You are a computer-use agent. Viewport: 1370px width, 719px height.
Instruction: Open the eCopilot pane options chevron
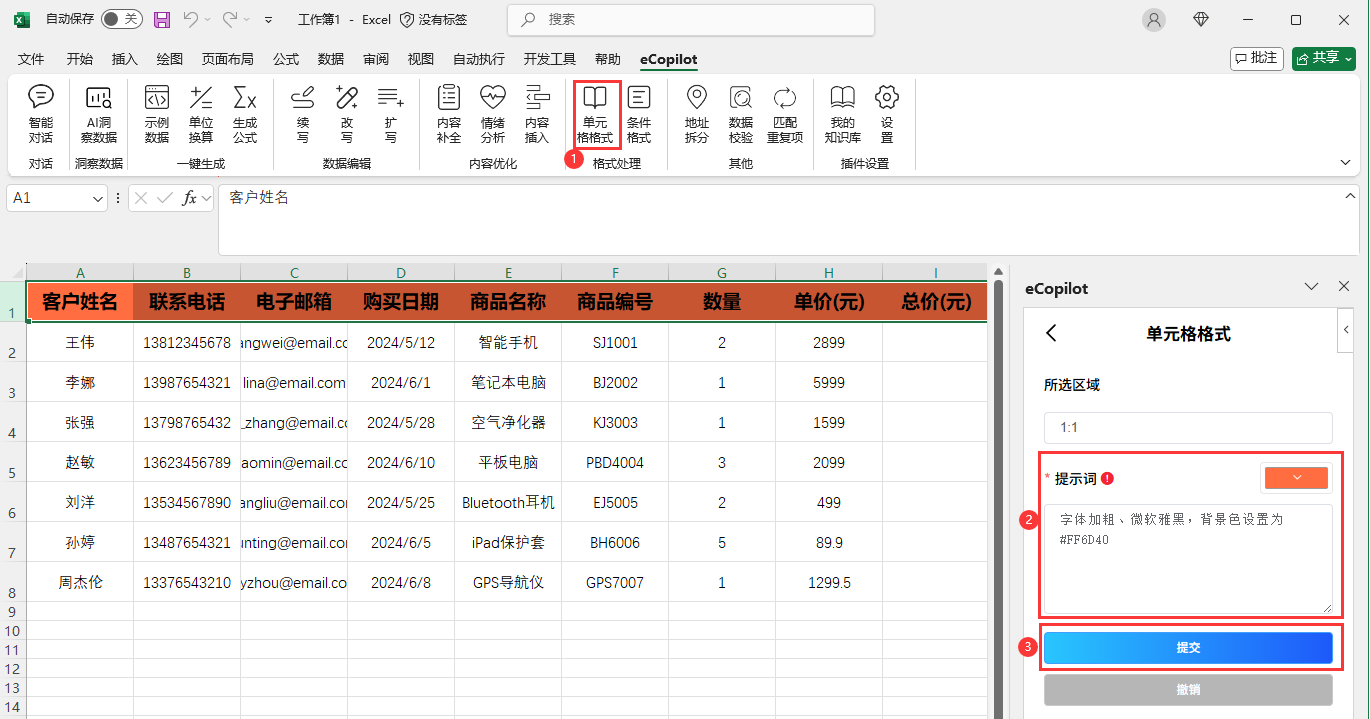[1312, 287]
